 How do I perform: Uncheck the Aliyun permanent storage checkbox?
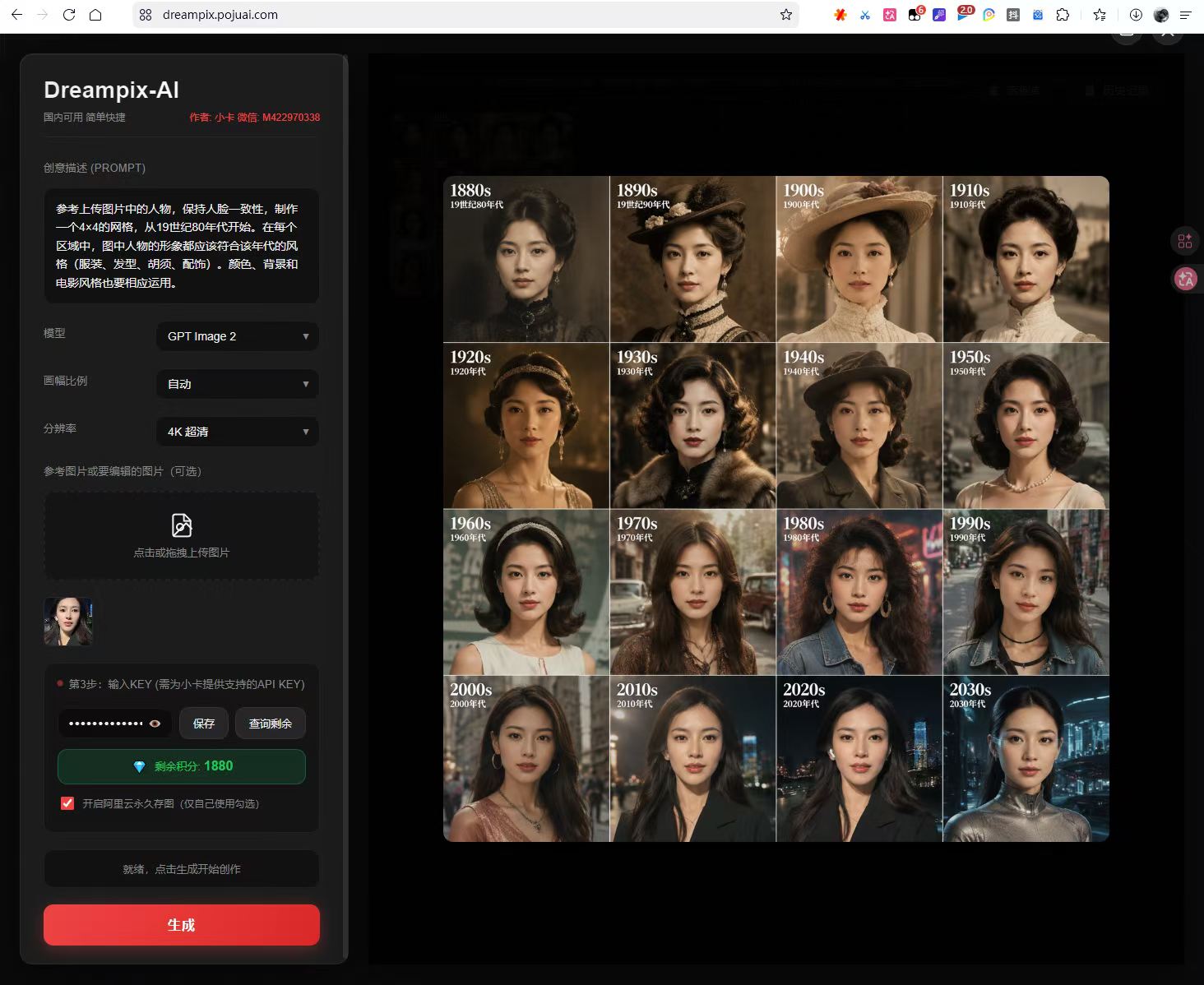[67, 803]
